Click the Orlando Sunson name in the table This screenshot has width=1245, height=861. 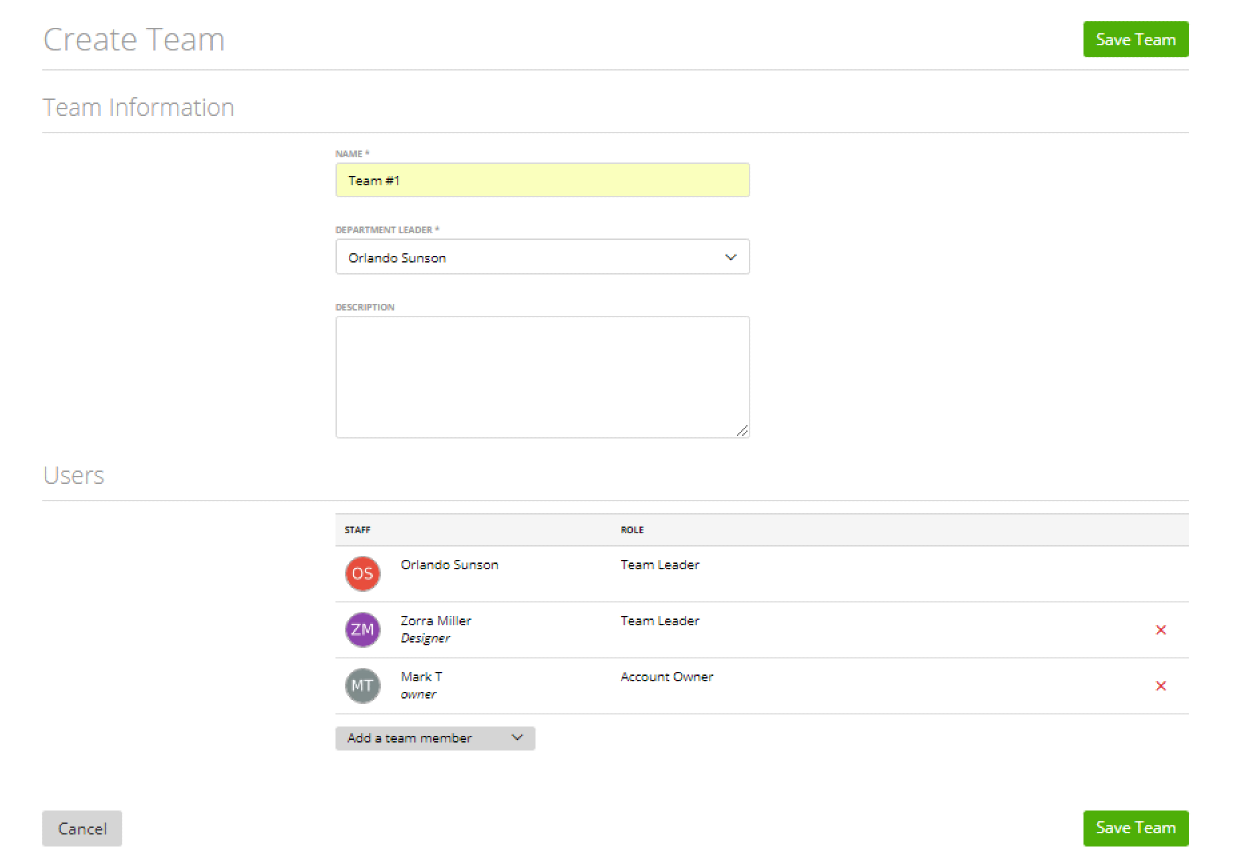(x=449, y=564)
